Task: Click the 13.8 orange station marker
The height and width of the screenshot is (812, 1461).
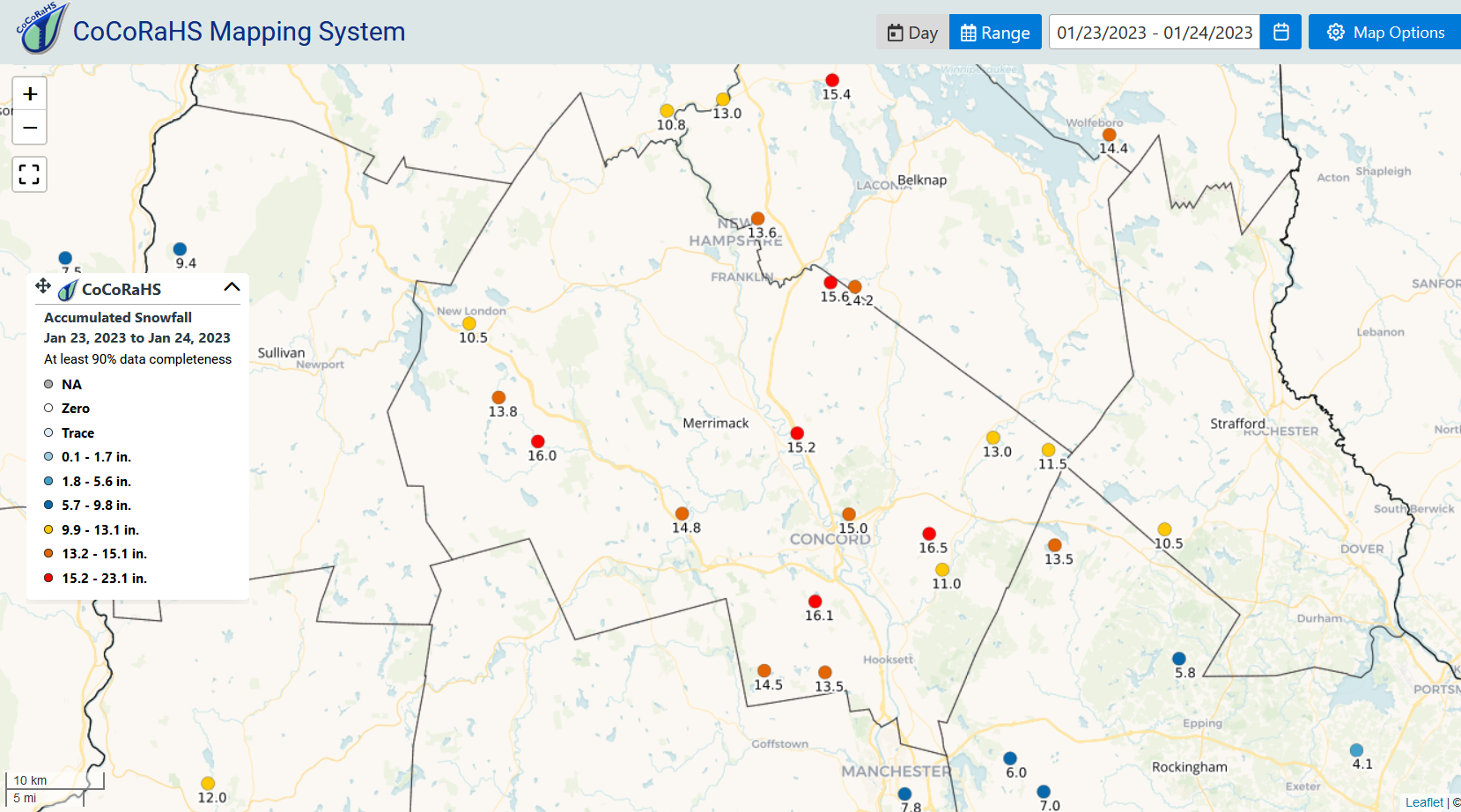Action: pyautogui.click(x=498, y=397)
